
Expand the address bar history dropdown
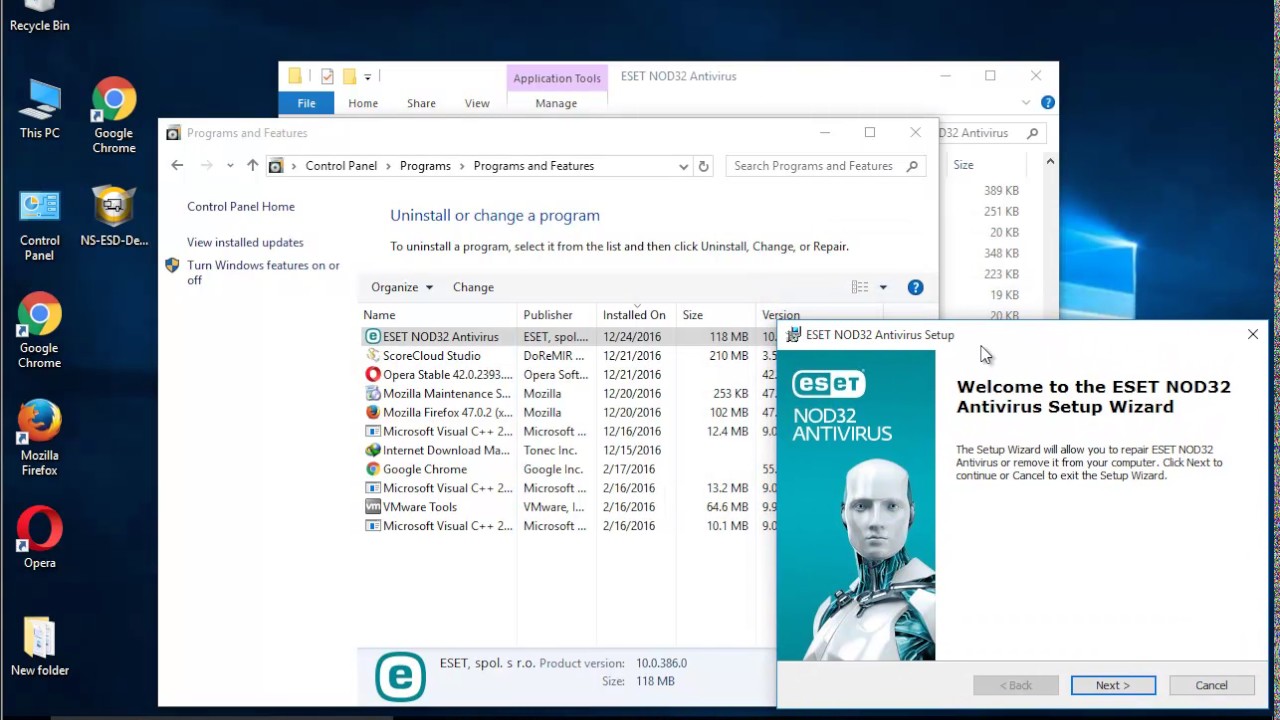683,166
